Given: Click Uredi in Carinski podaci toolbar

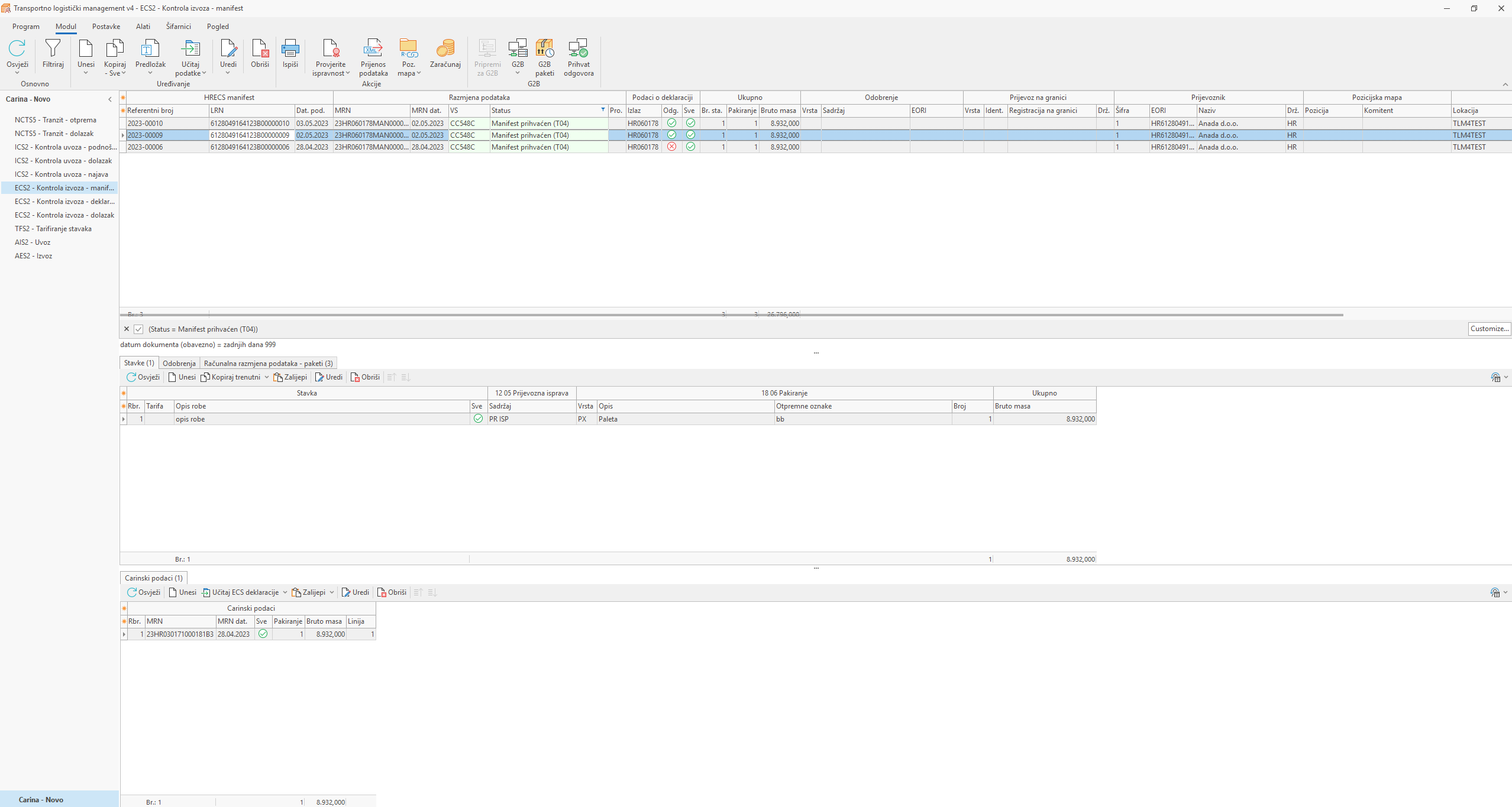Looking at the screenshot, I should click(x=356, y=592).
